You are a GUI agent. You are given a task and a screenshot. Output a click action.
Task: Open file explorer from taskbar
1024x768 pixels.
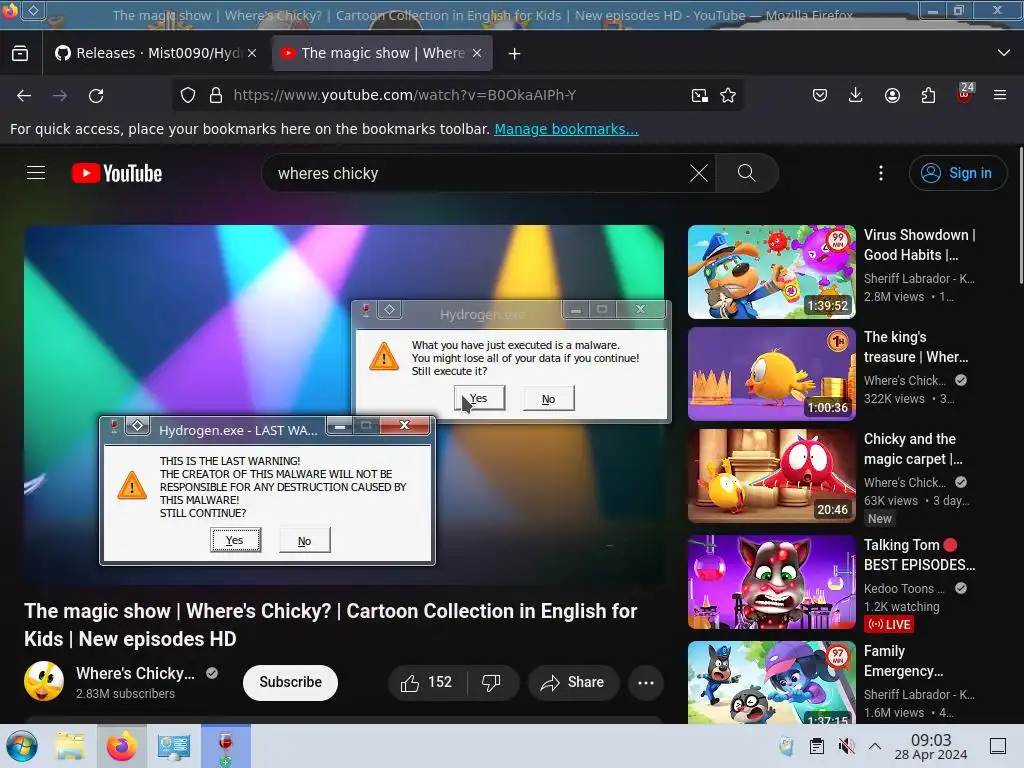[x=69, y=746]
